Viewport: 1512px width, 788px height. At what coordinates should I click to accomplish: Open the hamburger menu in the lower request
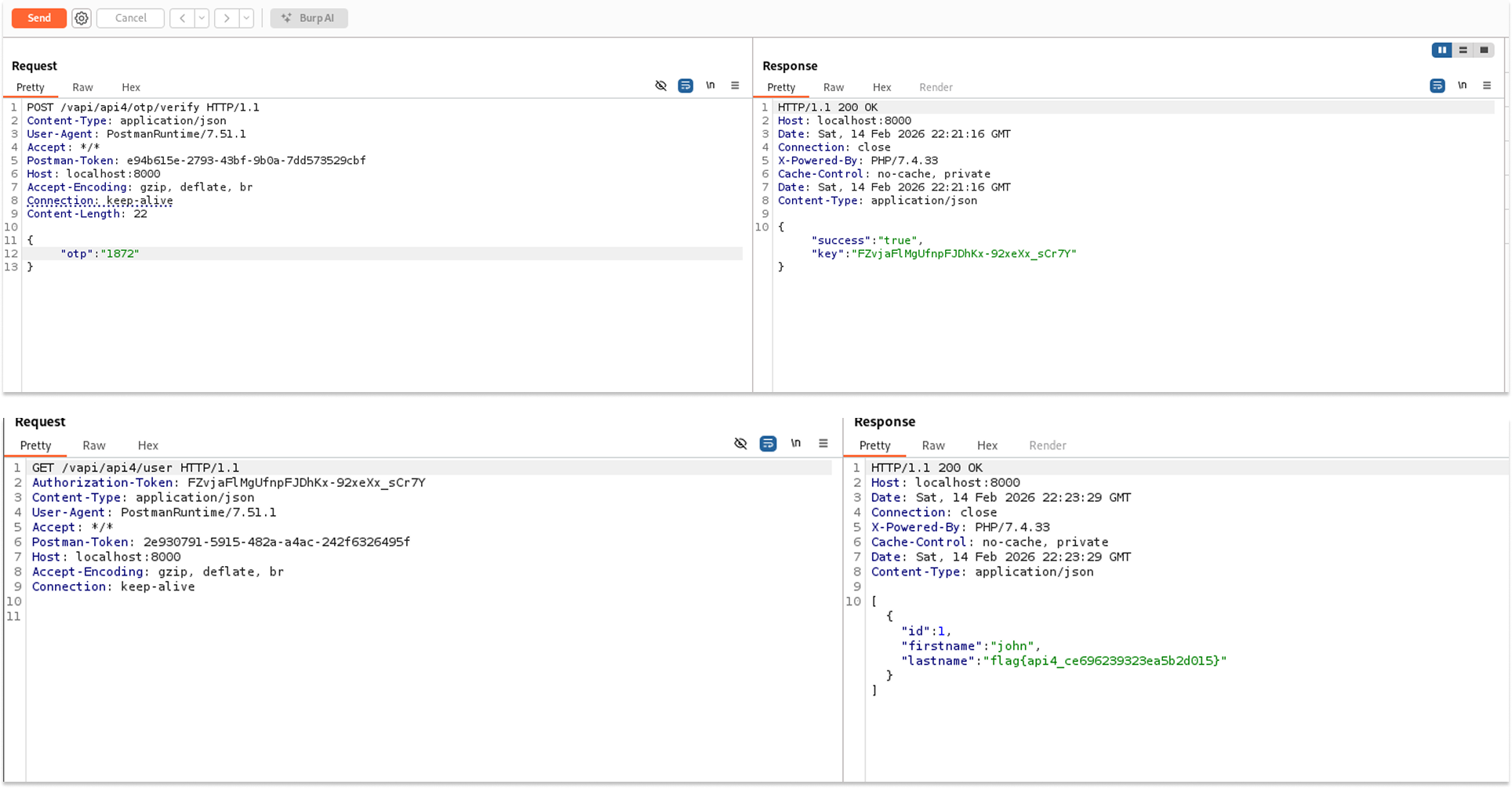[823, 443]
